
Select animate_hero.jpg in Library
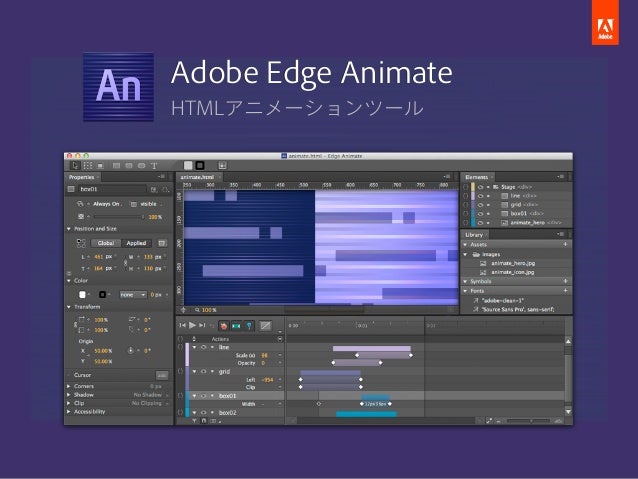pyautogui.click(x=513, y=263)
